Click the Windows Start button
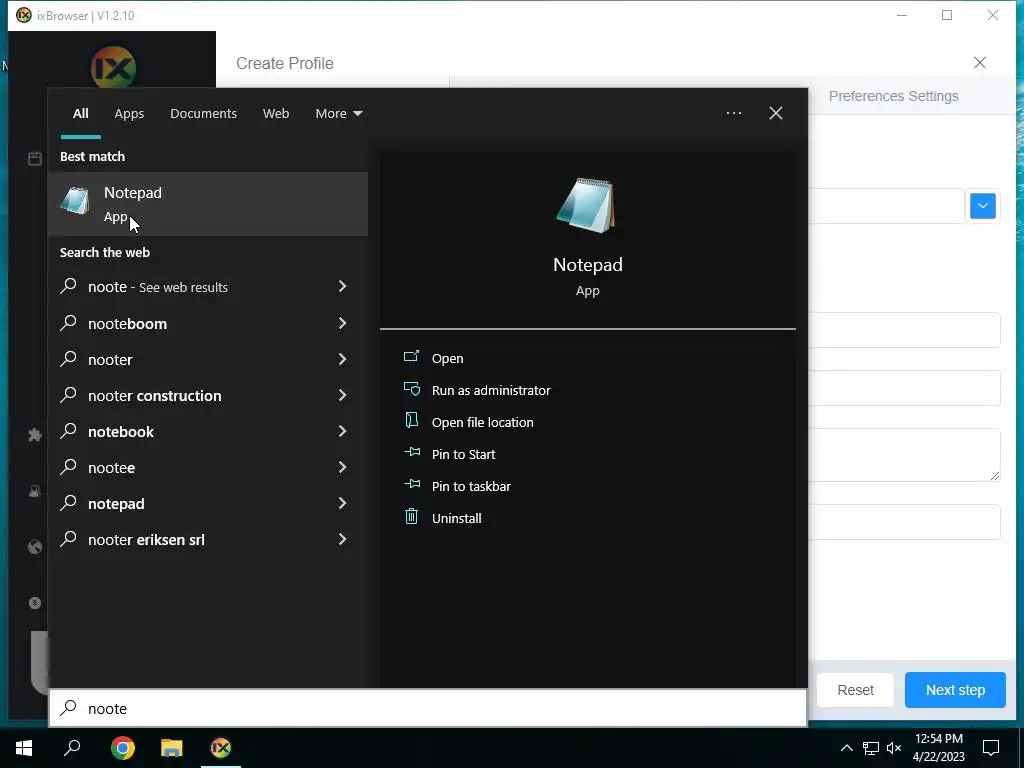 pos(24,748)
